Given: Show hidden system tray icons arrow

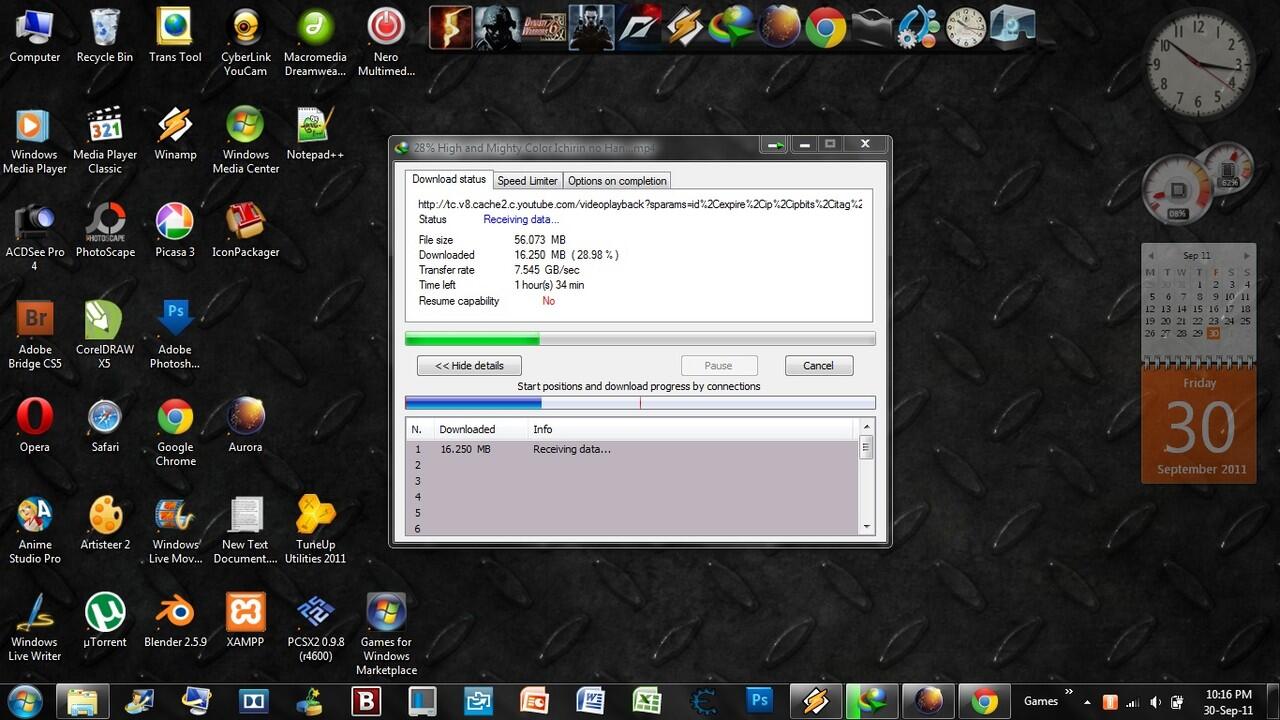Looking at the screenshot, I should point(1087,702).
